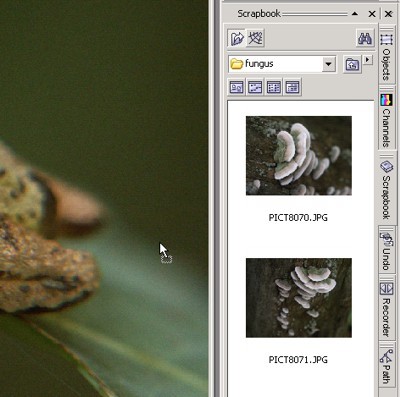The image size is (400, 397).
Task: Open the Scrapbook flyout arrow menu
Action: [x=368, y=60]
